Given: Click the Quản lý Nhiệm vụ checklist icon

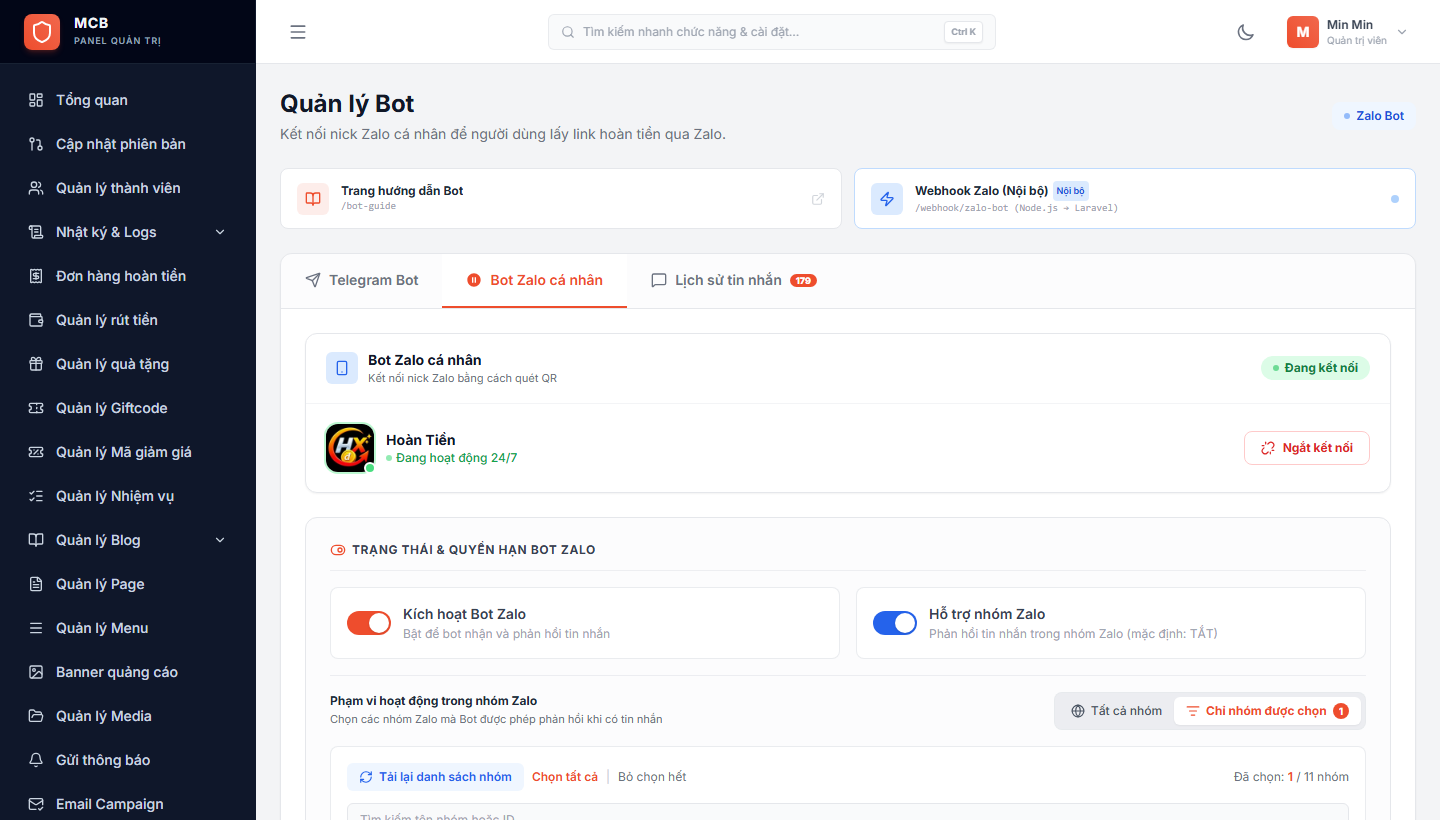Looking at the screenshot, I should (x=36, y=496).
